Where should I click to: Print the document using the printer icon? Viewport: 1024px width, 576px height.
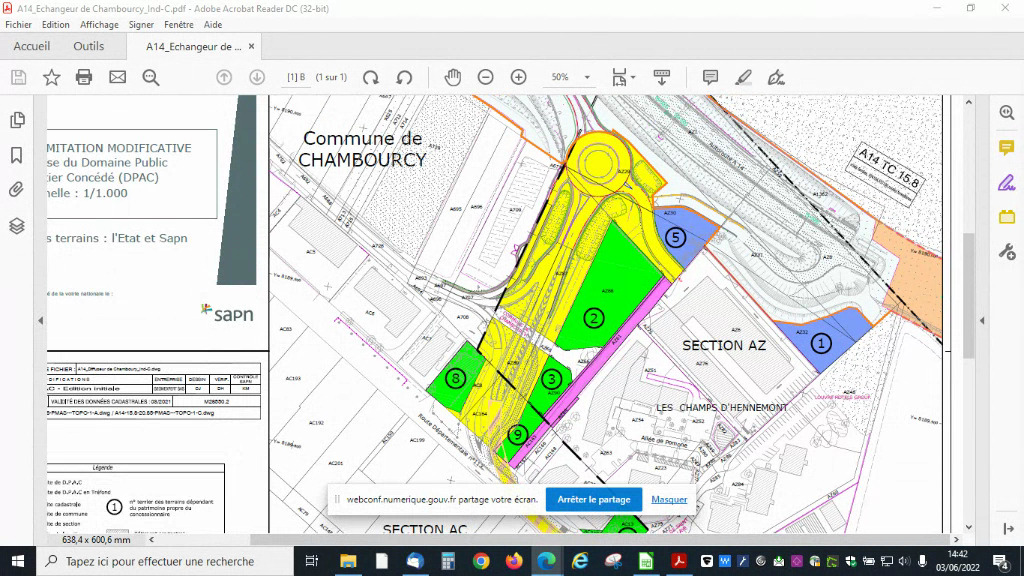(x=84, y=77)
